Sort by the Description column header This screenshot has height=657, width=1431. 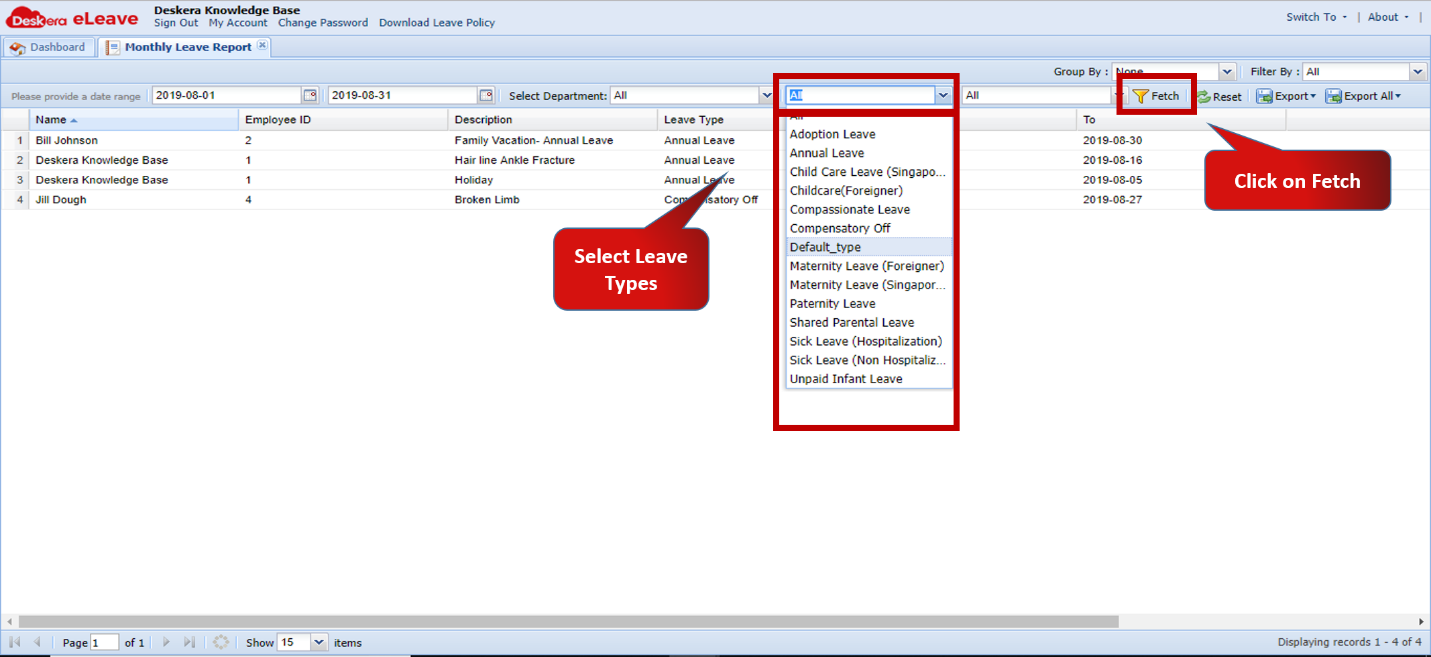coord(553,120)
